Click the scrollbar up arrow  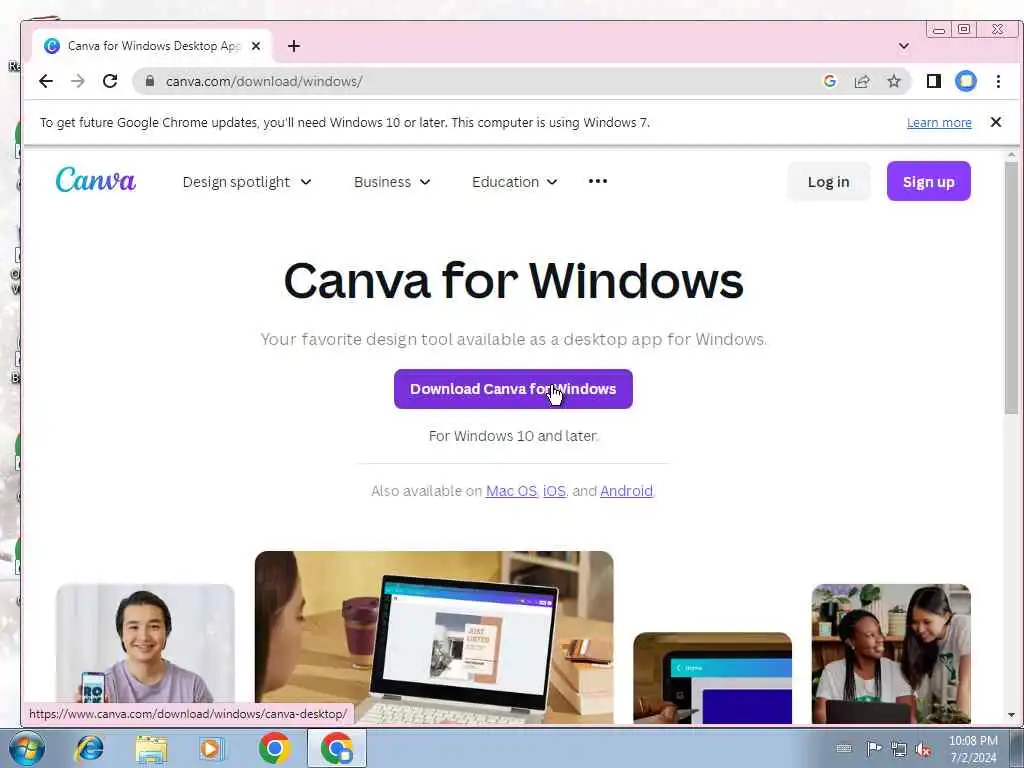point(1011,155)
